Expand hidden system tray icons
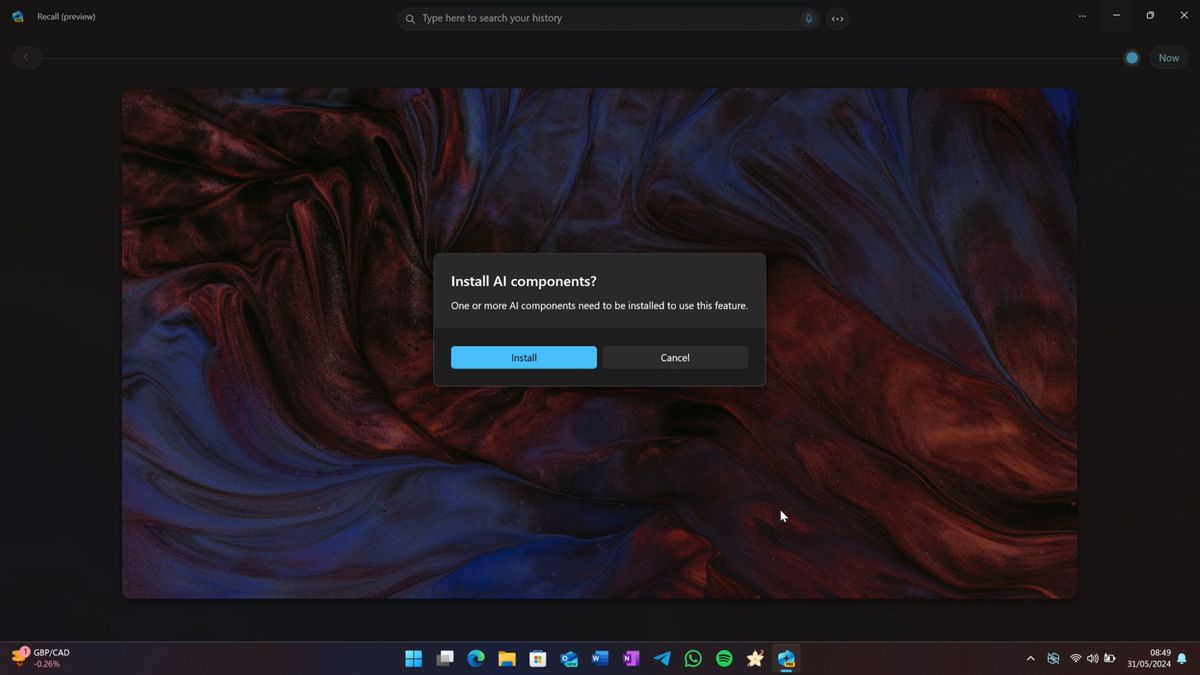The height and width of the screenshot is (675, 1200). point(1030,658)
